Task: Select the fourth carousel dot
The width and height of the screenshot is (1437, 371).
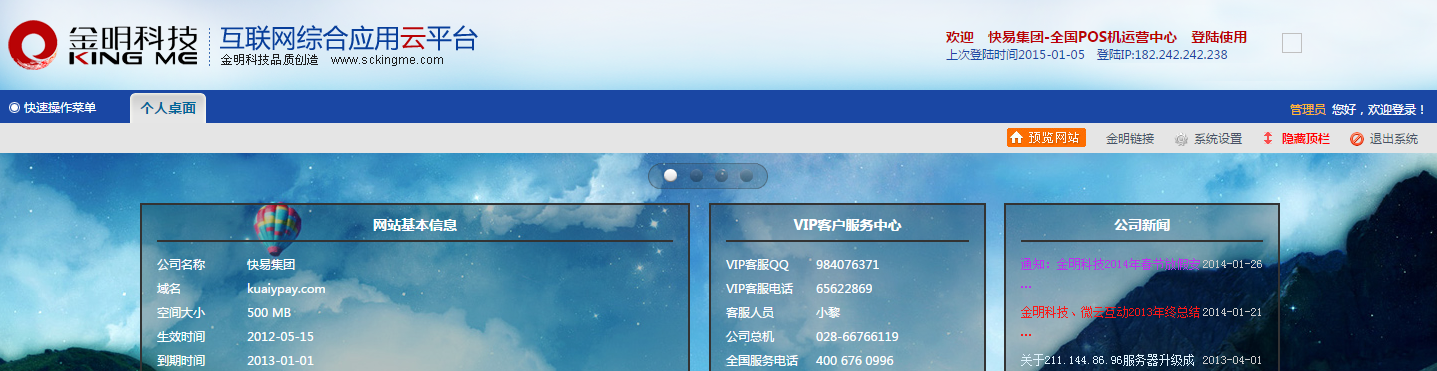Action: pyautogui.click(x=746, y=175)
